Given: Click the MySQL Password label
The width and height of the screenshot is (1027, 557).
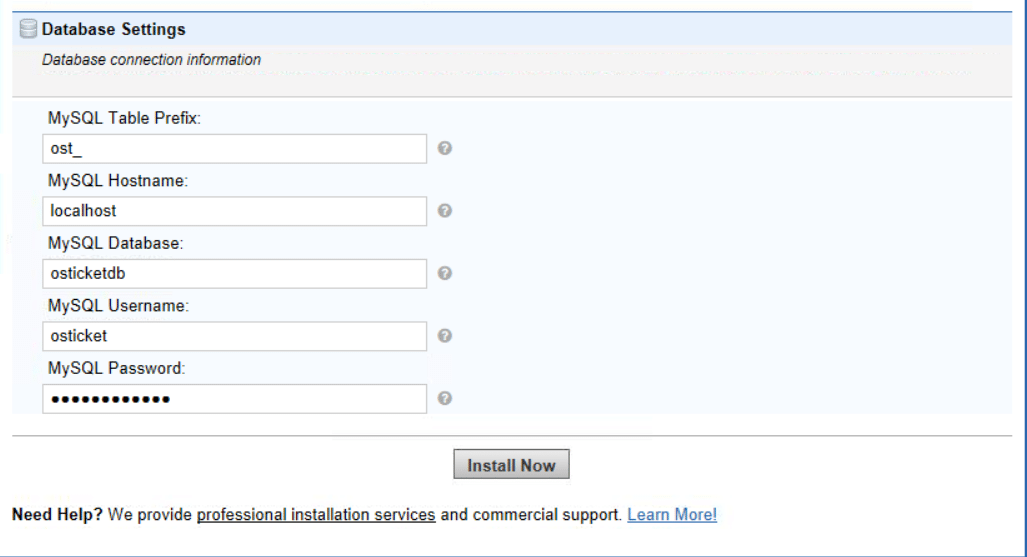Looking at the screenshot, I should point(117,368).
